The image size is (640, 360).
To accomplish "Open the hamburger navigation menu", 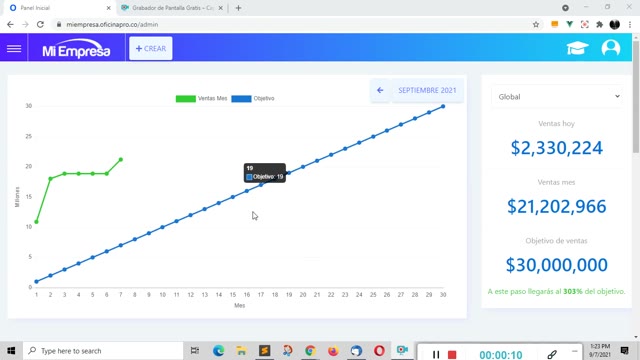I will point(14,49).
